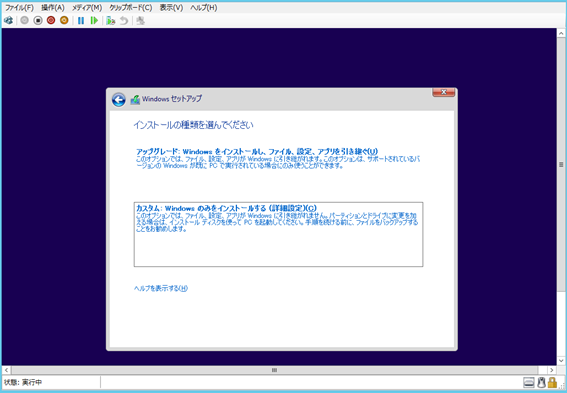Close the Windows セットアップ dialog with red X
This screenshot has width=567, height=393.
coord(444,93)
